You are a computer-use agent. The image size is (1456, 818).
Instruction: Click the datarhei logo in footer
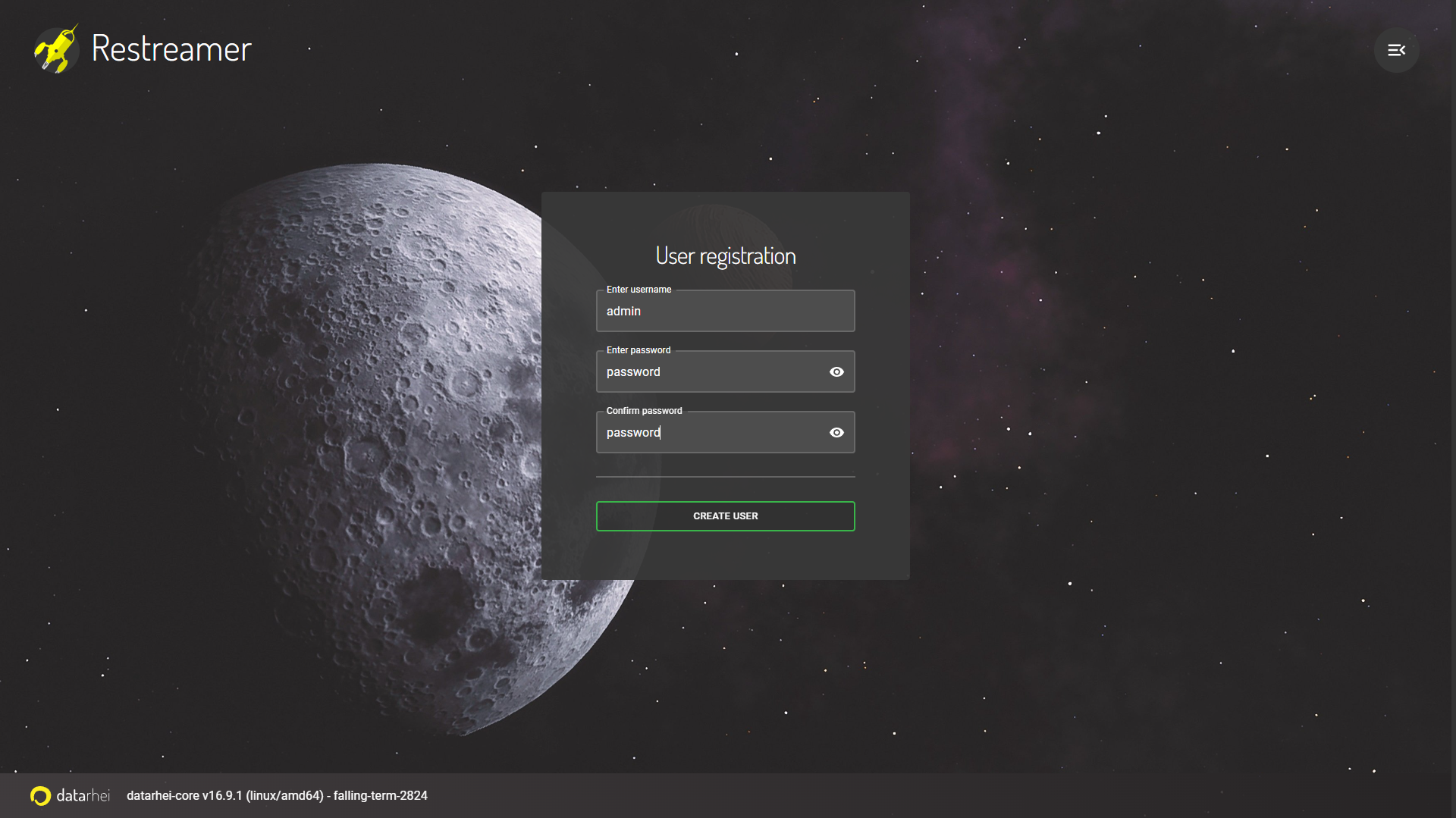tap(70, 795)
